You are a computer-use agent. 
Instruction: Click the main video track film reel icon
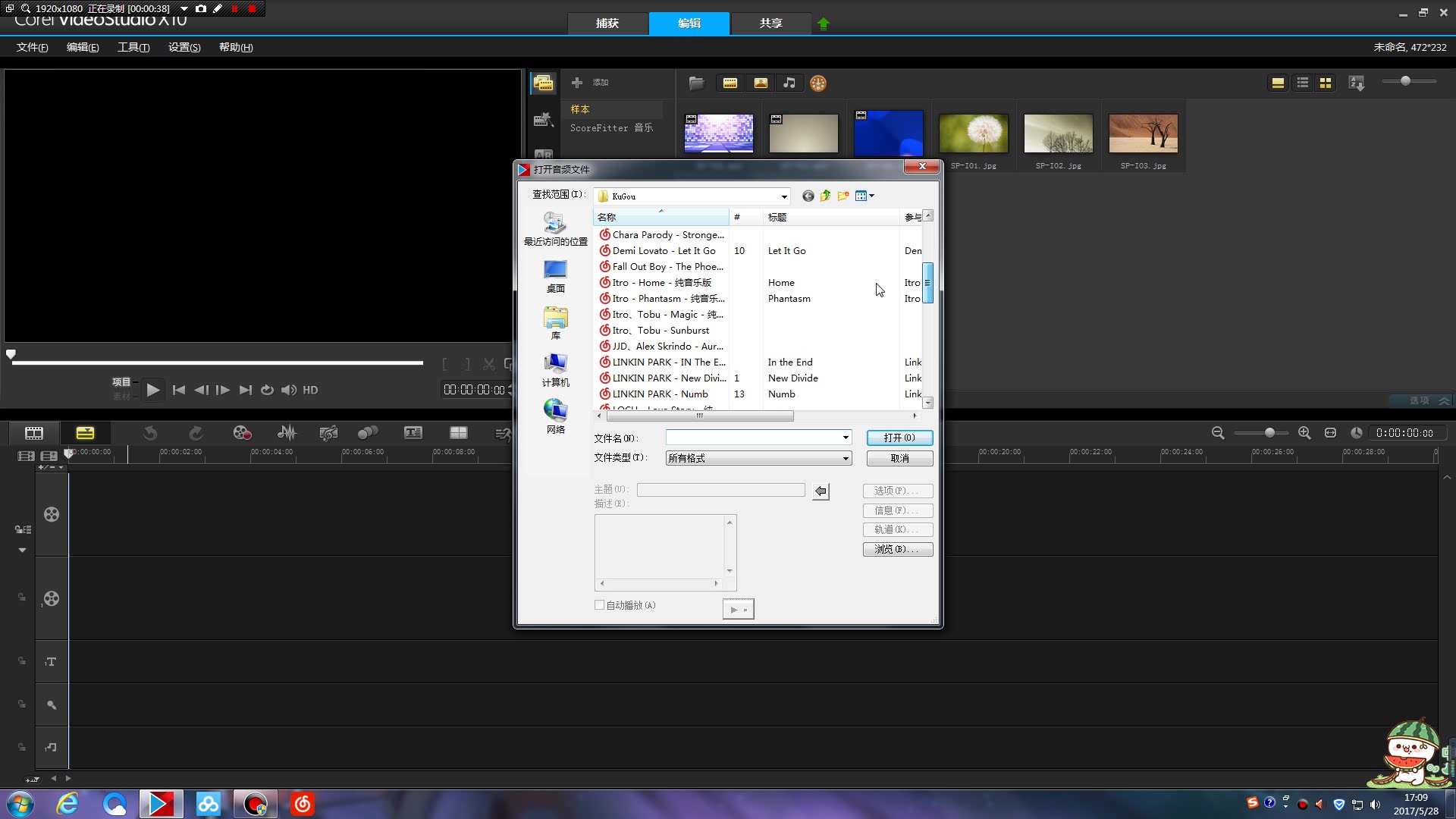click(51, 515)
